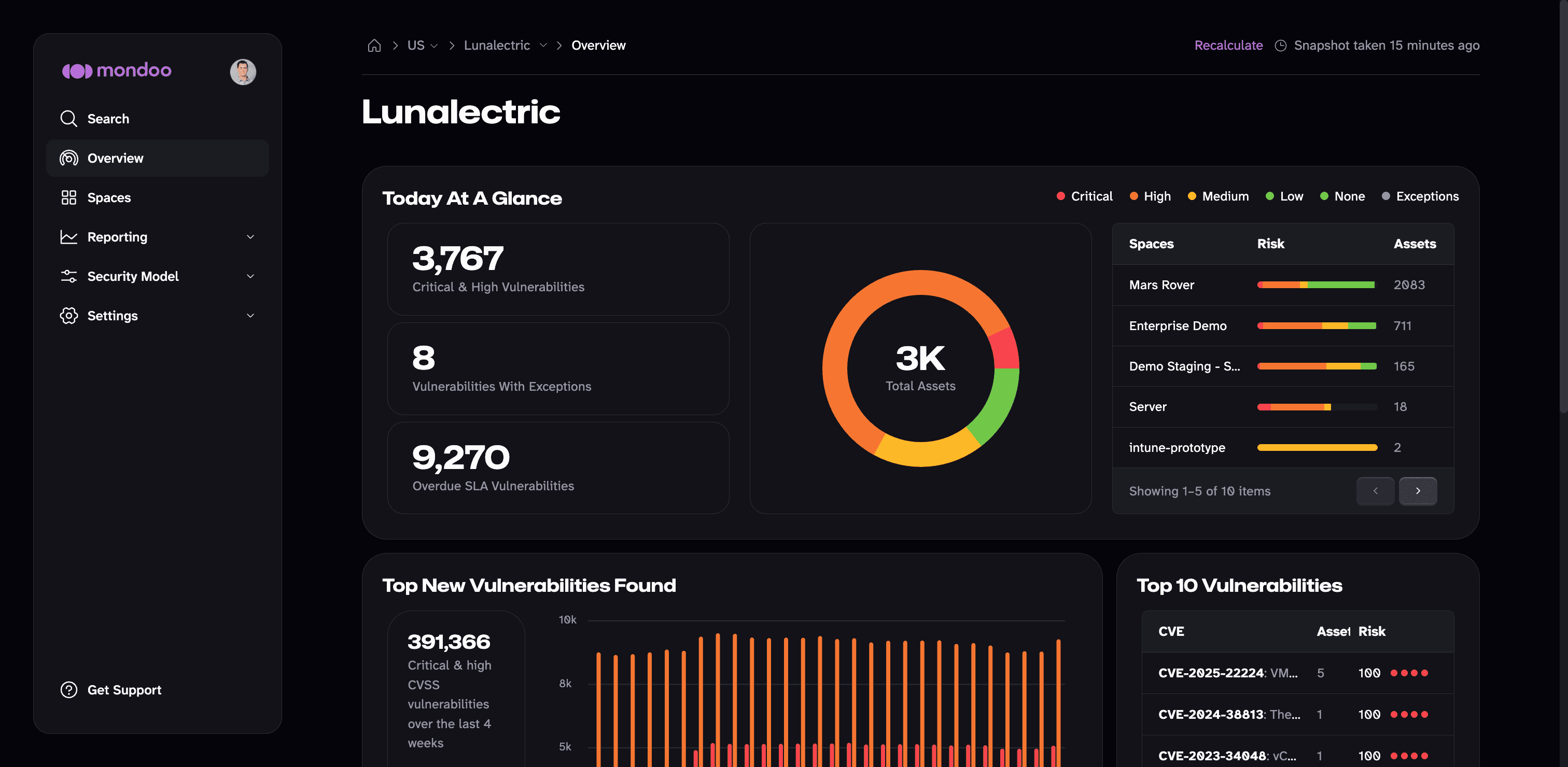This screenshot has height=767, width=1568.
Task: Click 'Showing 1–5 of 10 items' text
Action: (x=1200, y=491)
